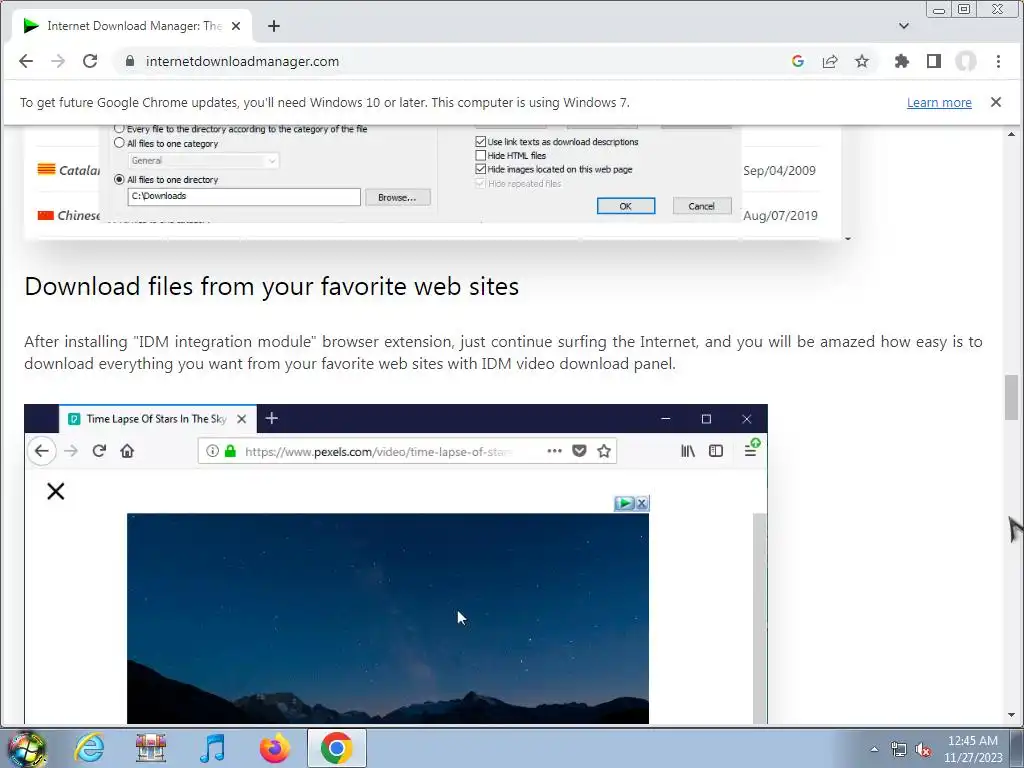Click the Pocket save icon

tap(579, 451)
